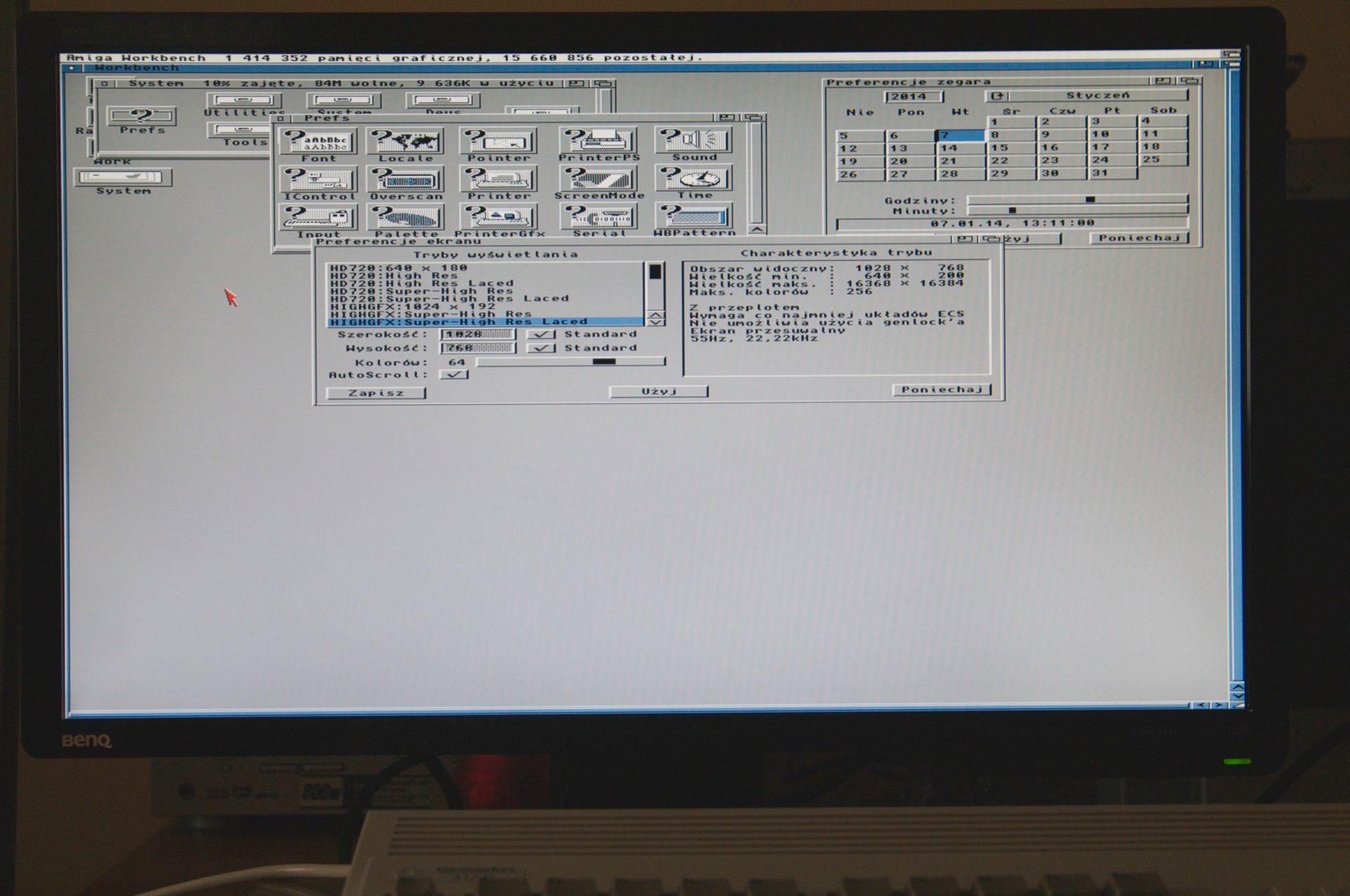Screen dimensions: 1350x896
Task: Click the Szerokość width input field
Action: (478, 335)
